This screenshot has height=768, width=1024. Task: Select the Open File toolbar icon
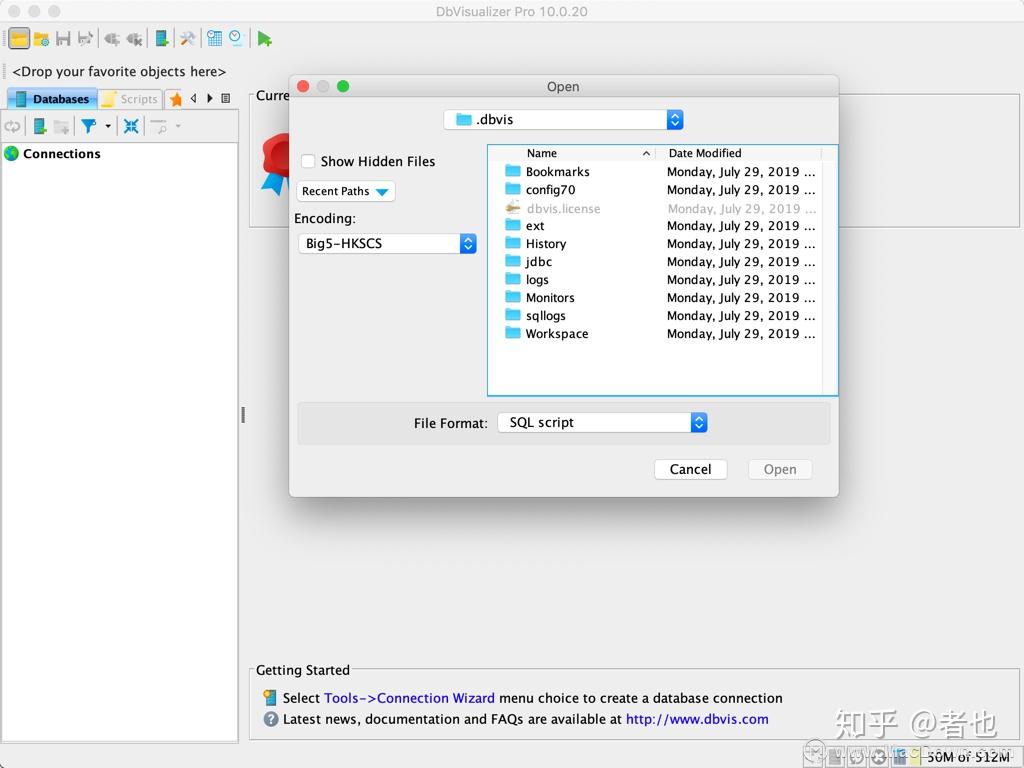point(19,38)
